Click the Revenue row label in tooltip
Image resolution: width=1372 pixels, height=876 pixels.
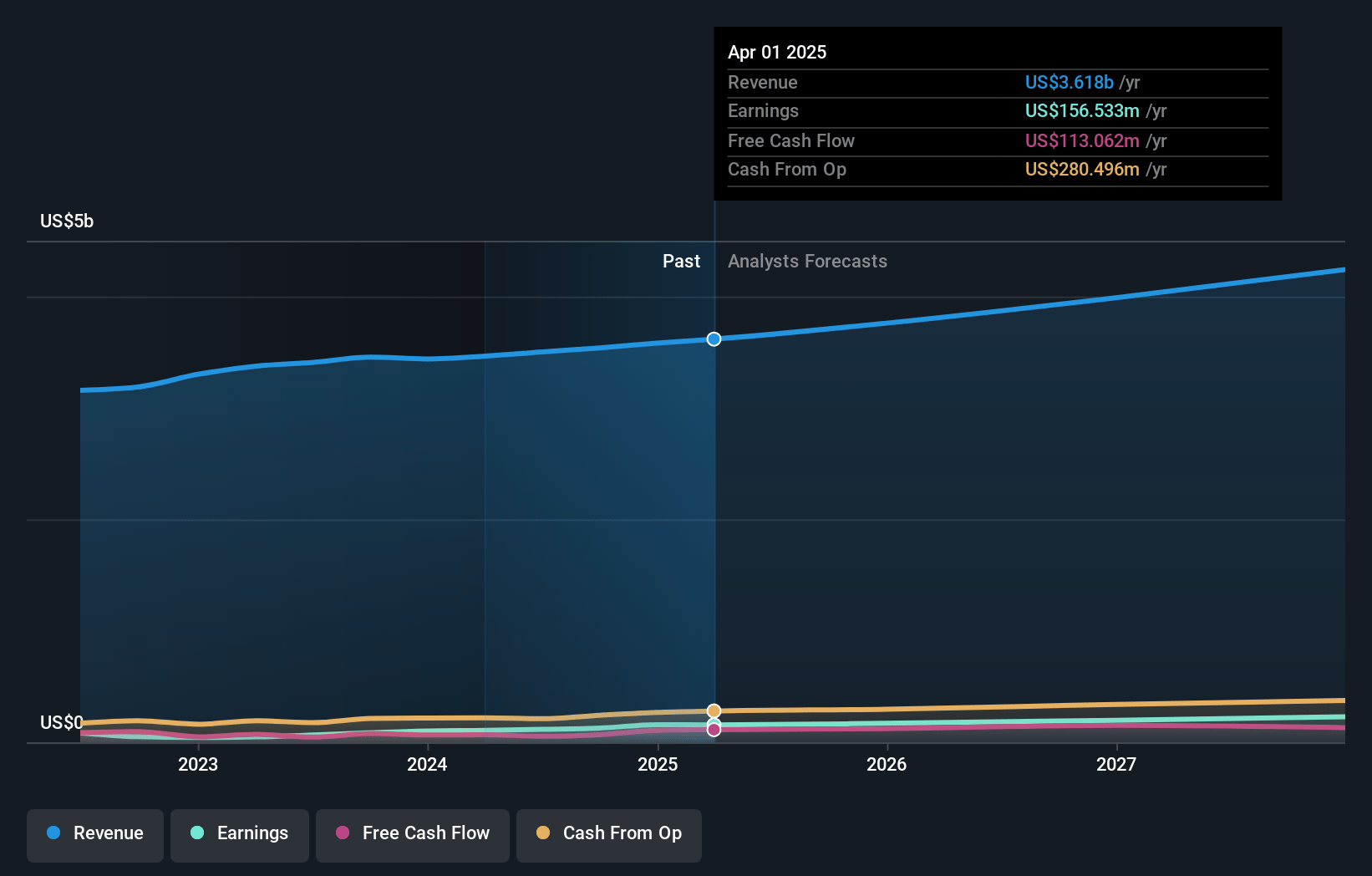pyautogui.click(x=762, y=82)
